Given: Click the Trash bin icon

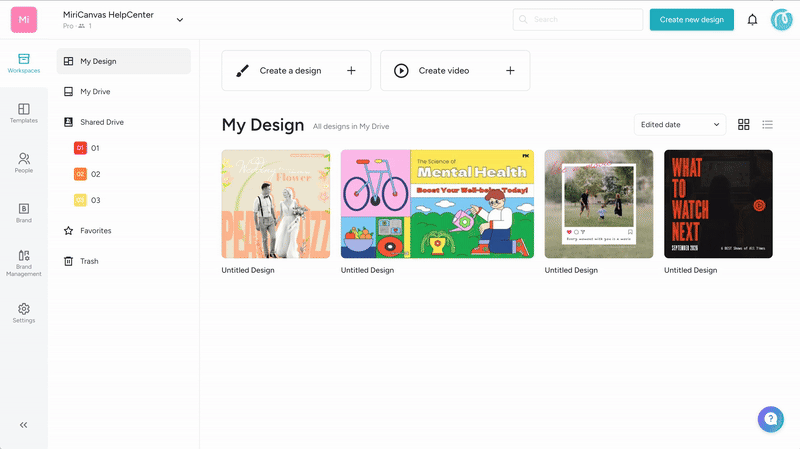Looking at the screenshot, I should (68, 261).
